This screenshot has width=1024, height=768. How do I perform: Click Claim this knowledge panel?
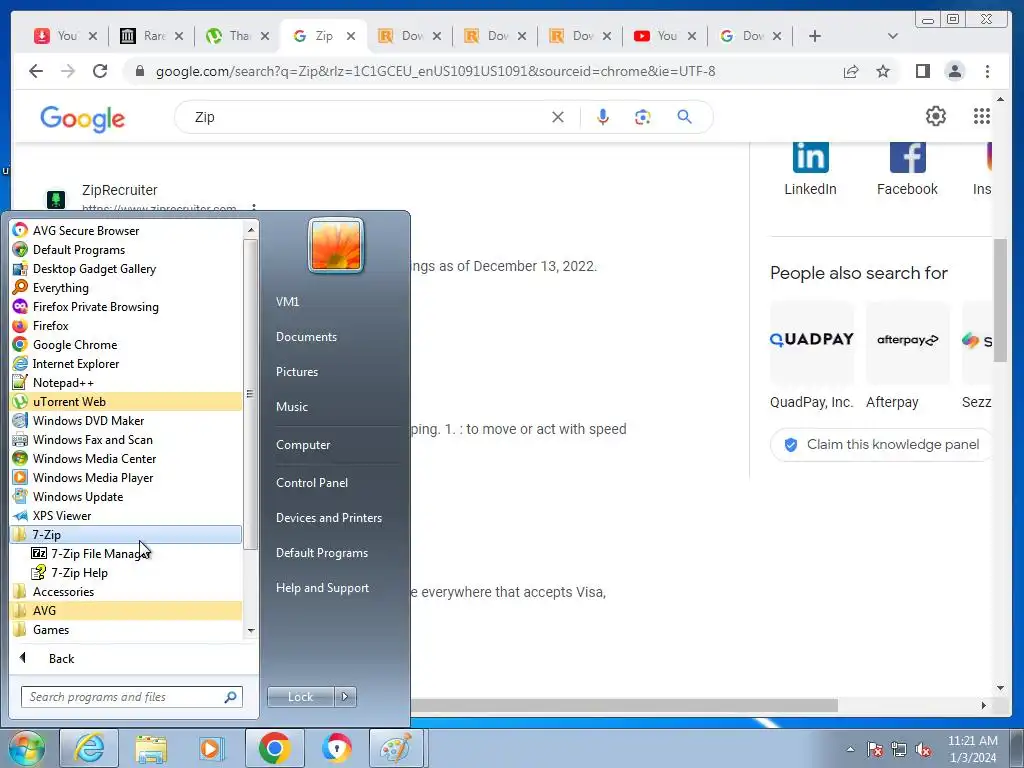point(882,445)
